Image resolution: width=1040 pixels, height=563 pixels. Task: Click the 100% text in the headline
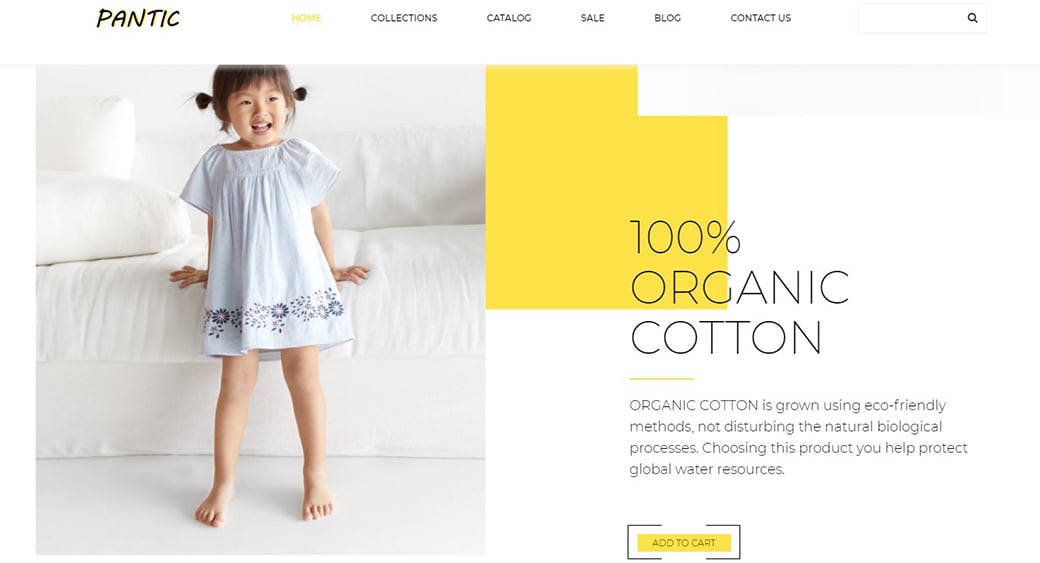click(x=685, y=237)
